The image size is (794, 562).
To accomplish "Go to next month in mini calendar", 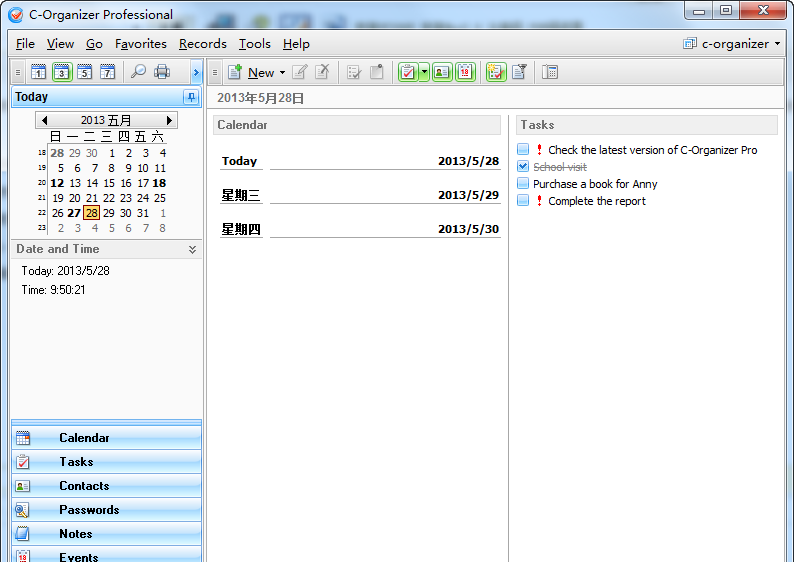I will [169, 120].
